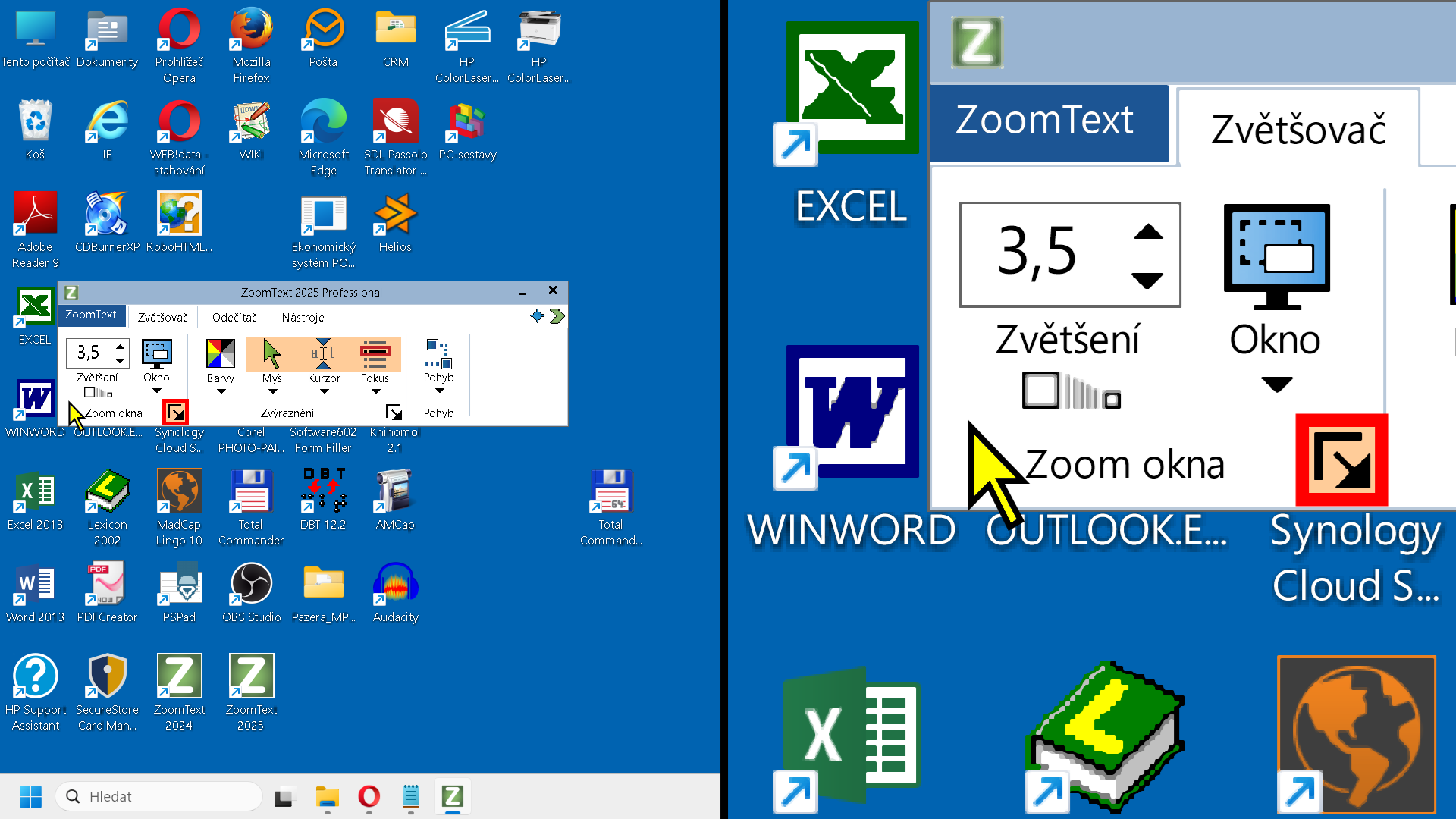Open Zoom okna dialog launcher, unmagnified toolbar
1456x819 pixels.
[176, 413]
